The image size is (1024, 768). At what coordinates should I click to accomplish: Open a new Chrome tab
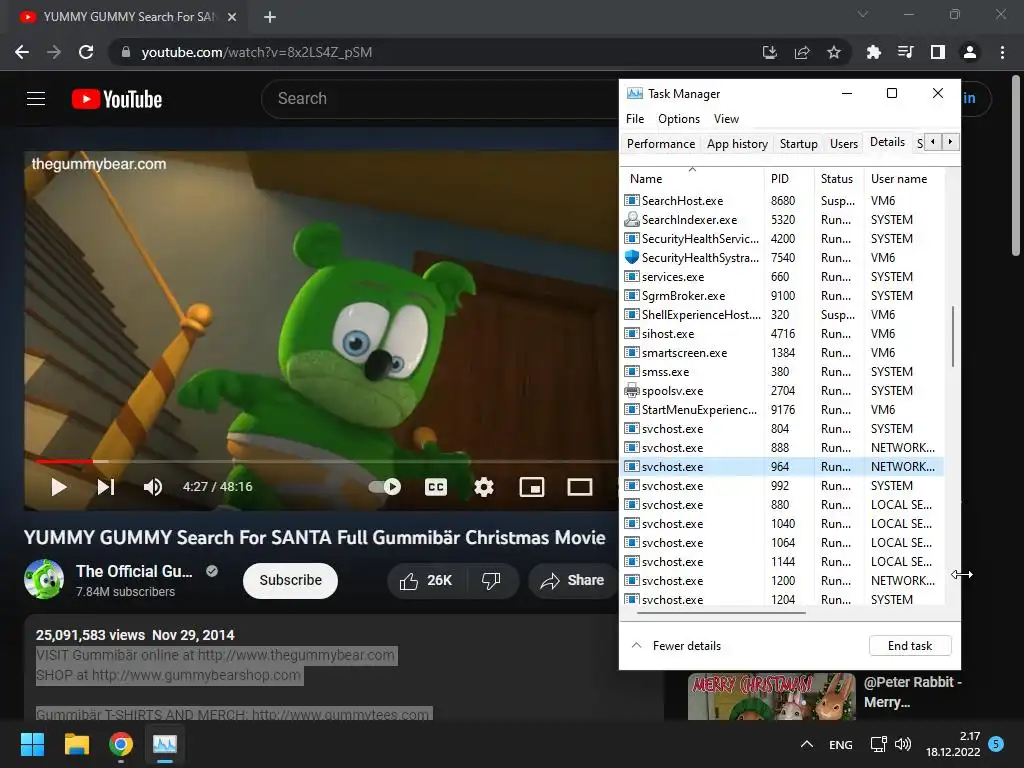click(270, 17)
